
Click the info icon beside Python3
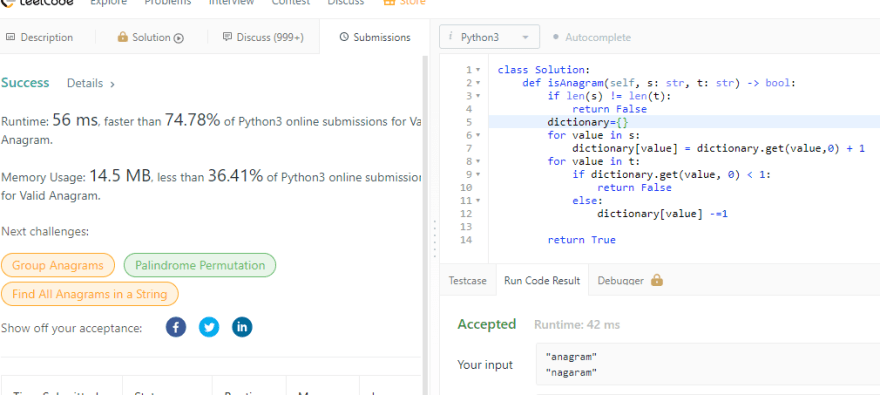pyautogui.click(x=450, y=37)
